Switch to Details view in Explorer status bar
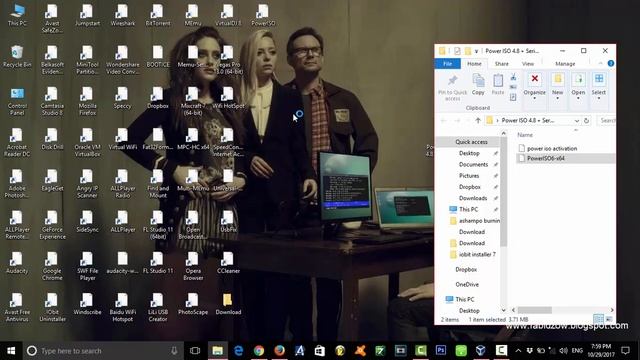Viewport: 640px width, 360px height. (x=598, y=319)
